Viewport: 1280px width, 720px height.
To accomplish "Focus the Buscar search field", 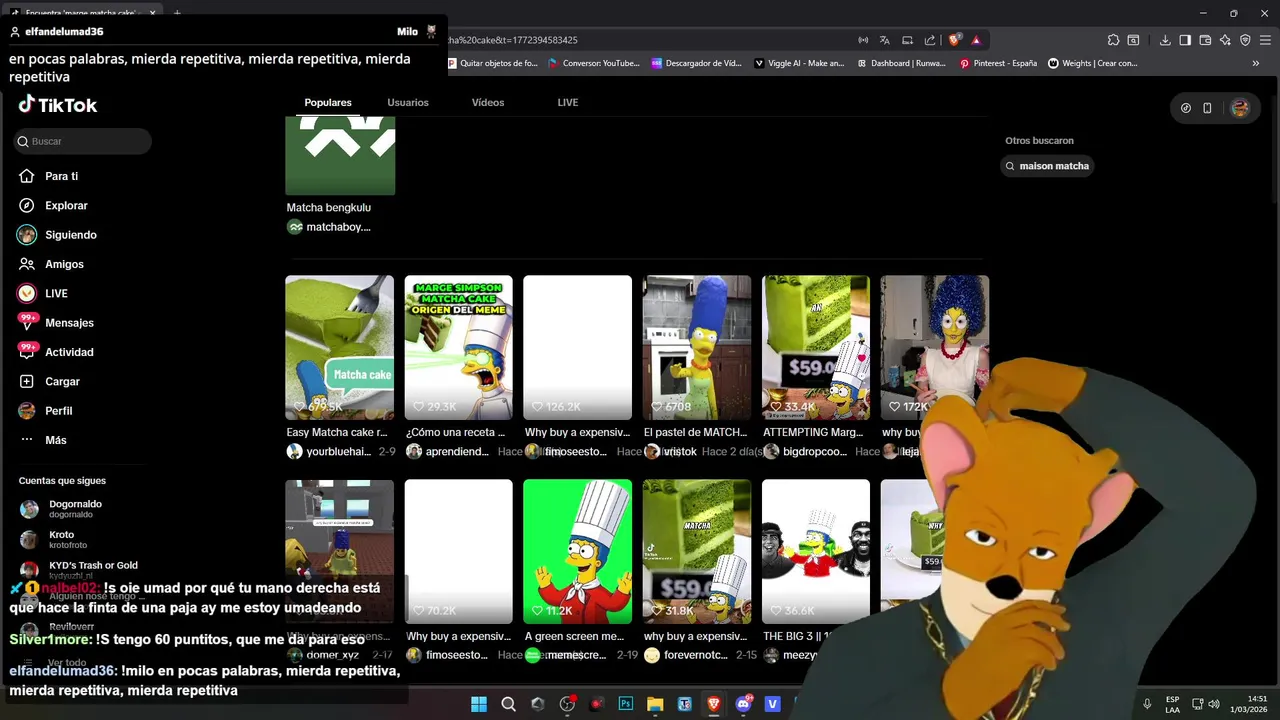I will [82, 141].
